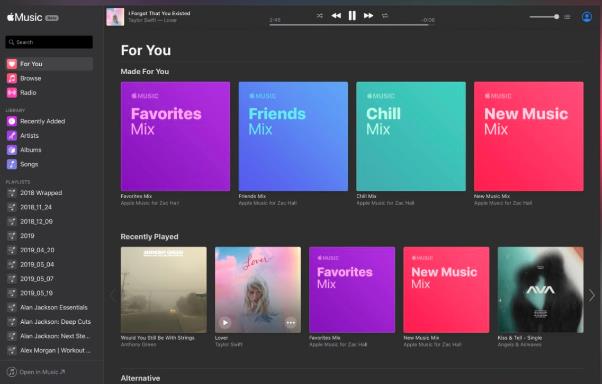Viewport: 602px width, 384px height.
Task: Click the Lover title text below album
Action: point(222,338)
